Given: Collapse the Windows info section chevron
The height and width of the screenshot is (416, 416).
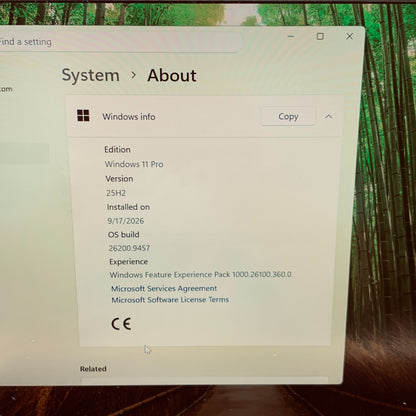Looking at the screenshot, I should click(x=329, y=116).
